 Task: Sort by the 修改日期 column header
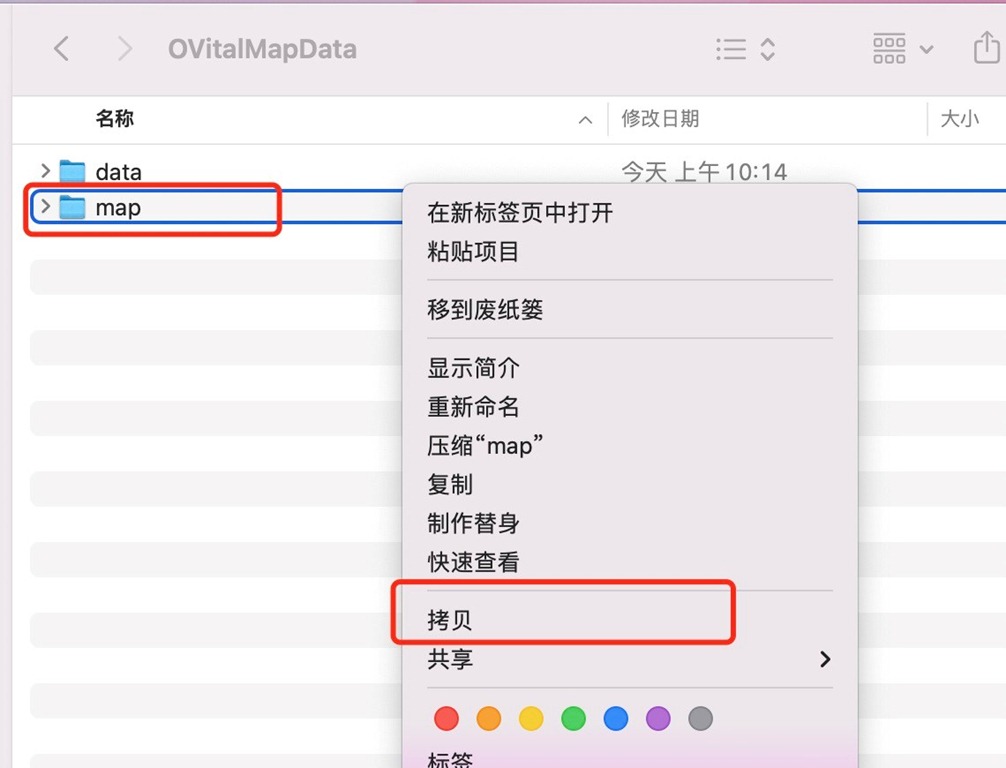(x=660, y=119)
